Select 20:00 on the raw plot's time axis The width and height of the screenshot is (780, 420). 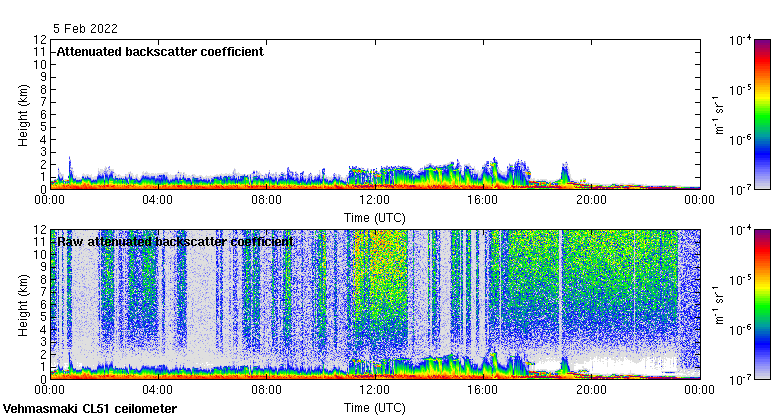click(590, 389)
